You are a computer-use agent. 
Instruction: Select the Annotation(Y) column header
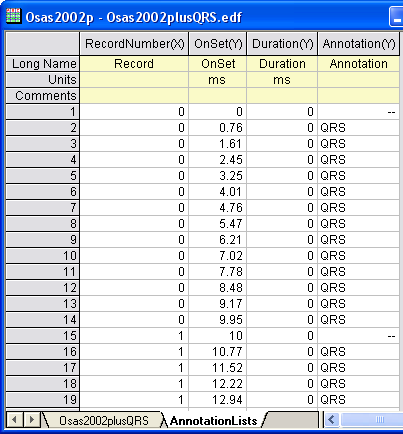[358, 44]
